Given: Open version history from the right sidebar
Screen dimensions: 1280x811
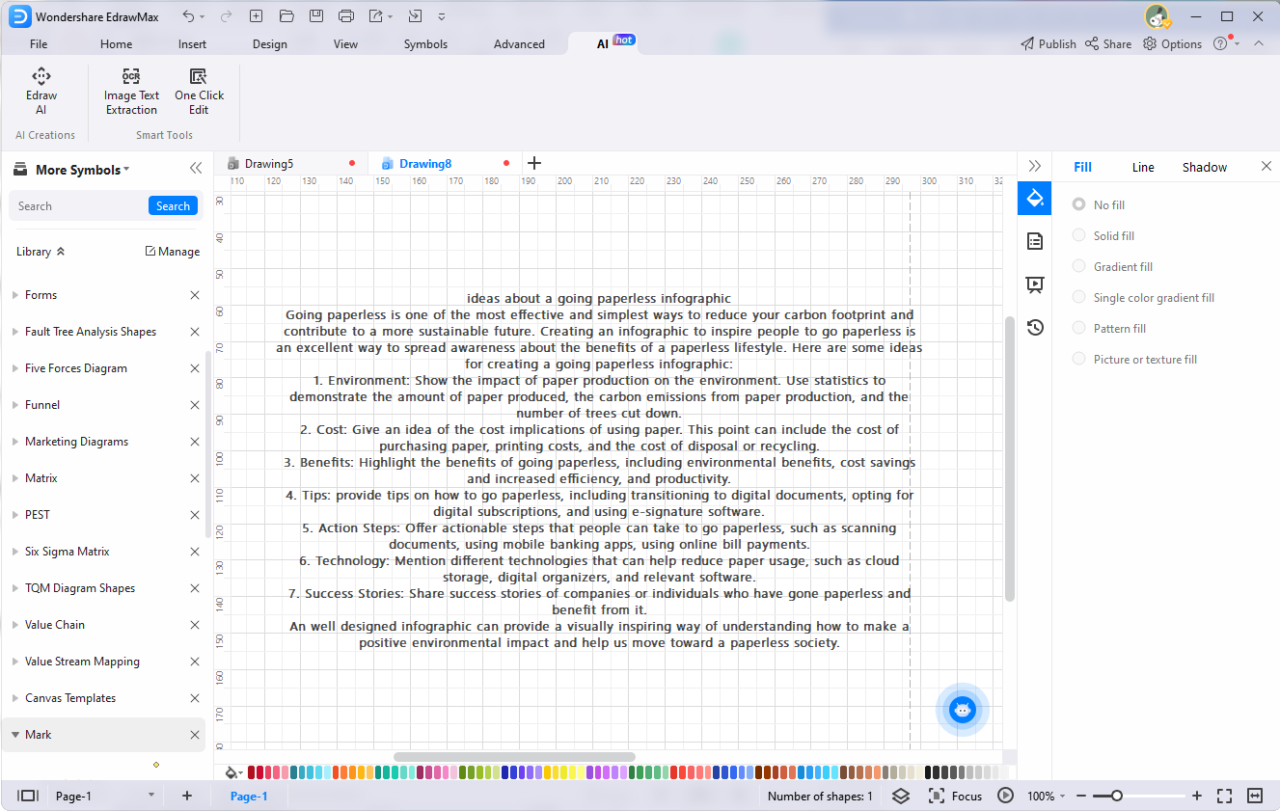Looking at the screenshot, I should [x=1034, y=327].
